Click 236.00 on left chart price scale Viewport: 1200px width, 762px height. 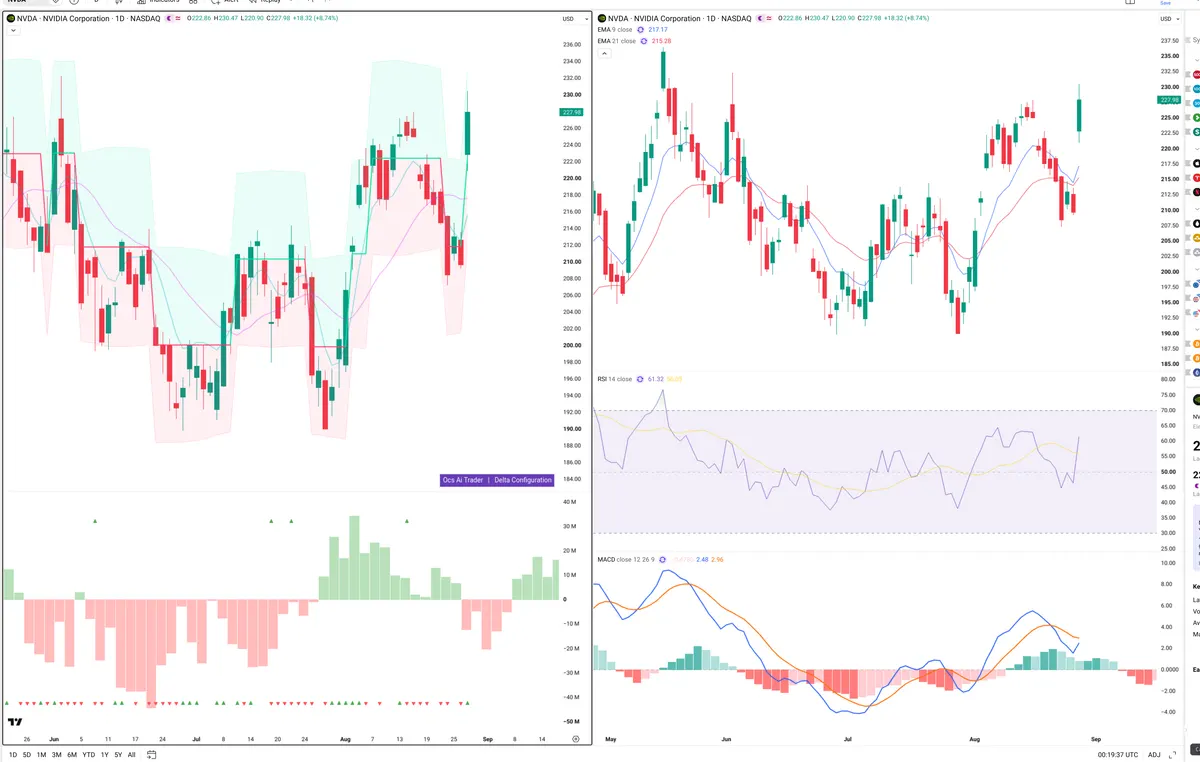tap(572, 45)
